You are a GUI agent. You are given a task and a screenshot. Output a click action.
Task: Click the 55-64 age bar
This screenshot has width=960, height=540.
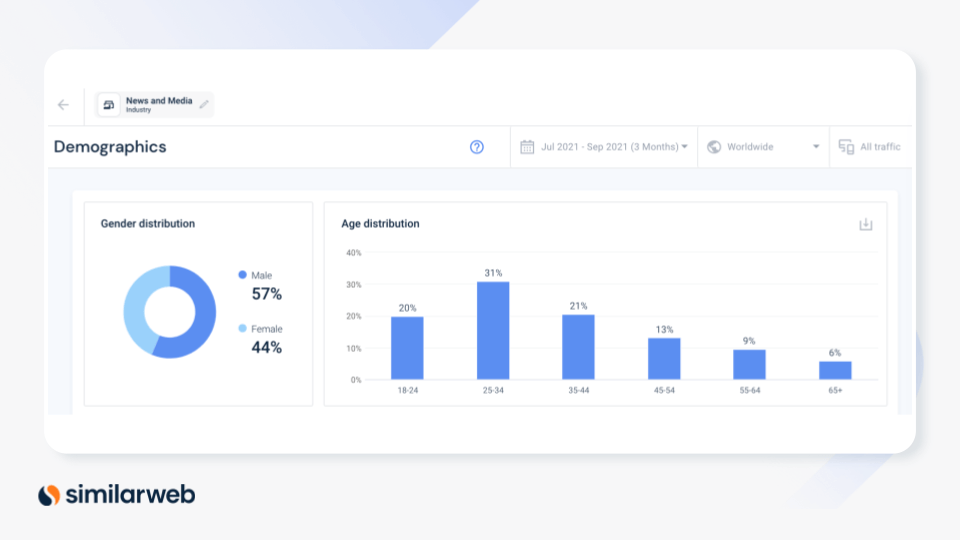coord(749,365)
